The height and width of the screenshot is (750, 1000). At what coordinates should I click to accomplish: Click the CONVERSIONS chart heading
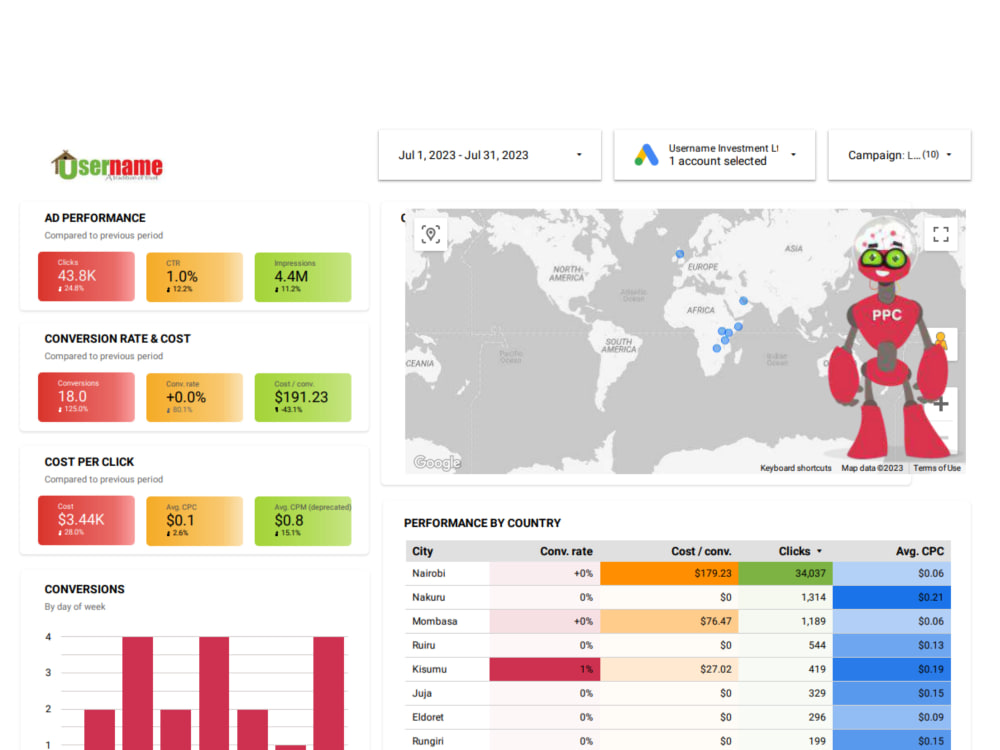tap(84, 589)
